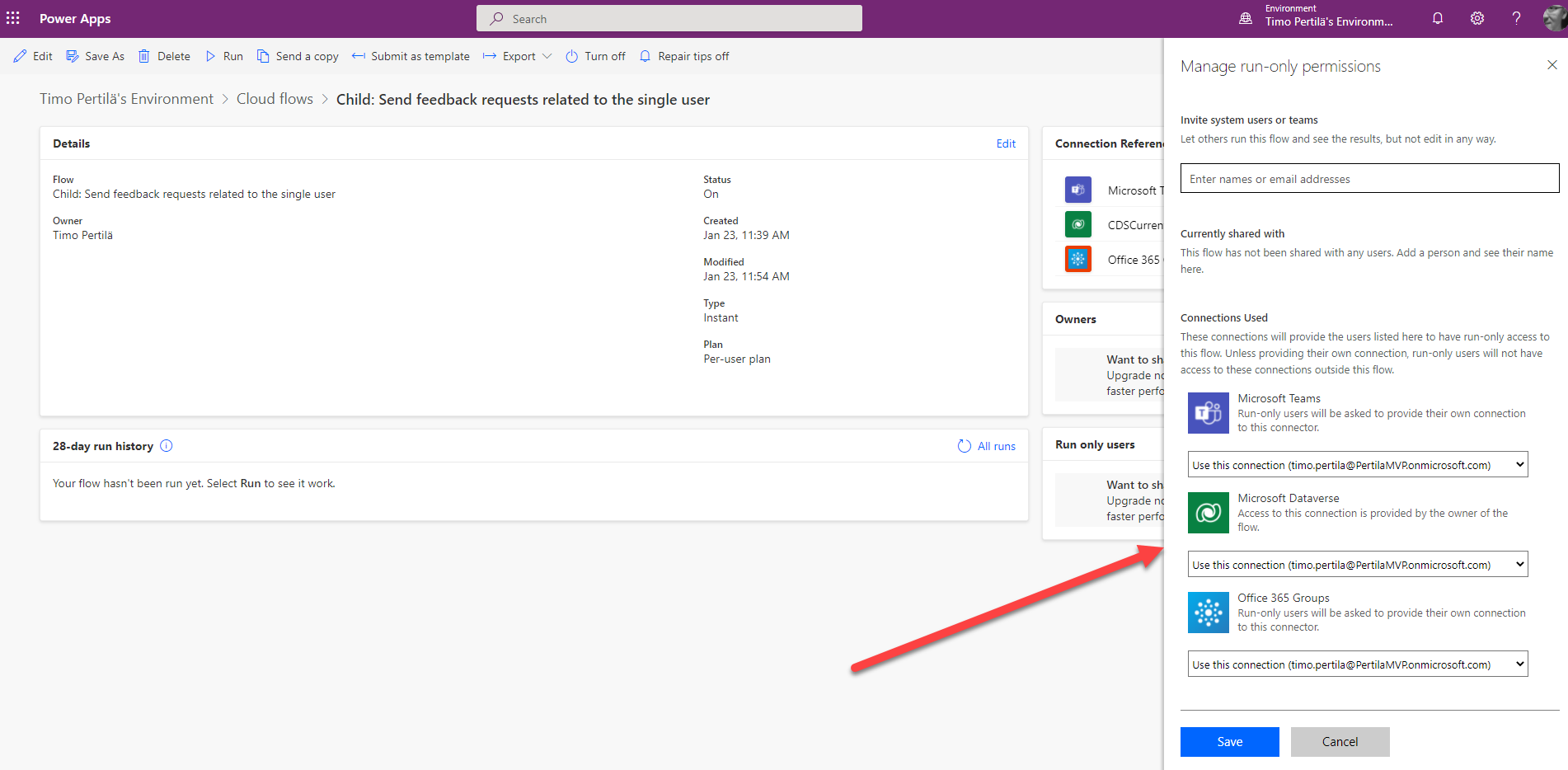Navigate to Cloud flows breadcrumb

(x=275, y=99)
